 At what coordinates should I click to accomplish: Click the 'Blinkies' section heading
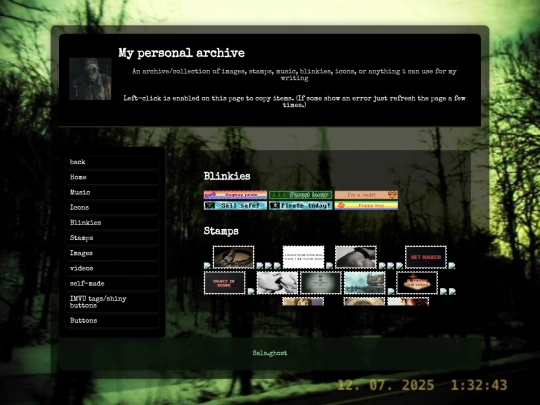[x=227, y=176]
